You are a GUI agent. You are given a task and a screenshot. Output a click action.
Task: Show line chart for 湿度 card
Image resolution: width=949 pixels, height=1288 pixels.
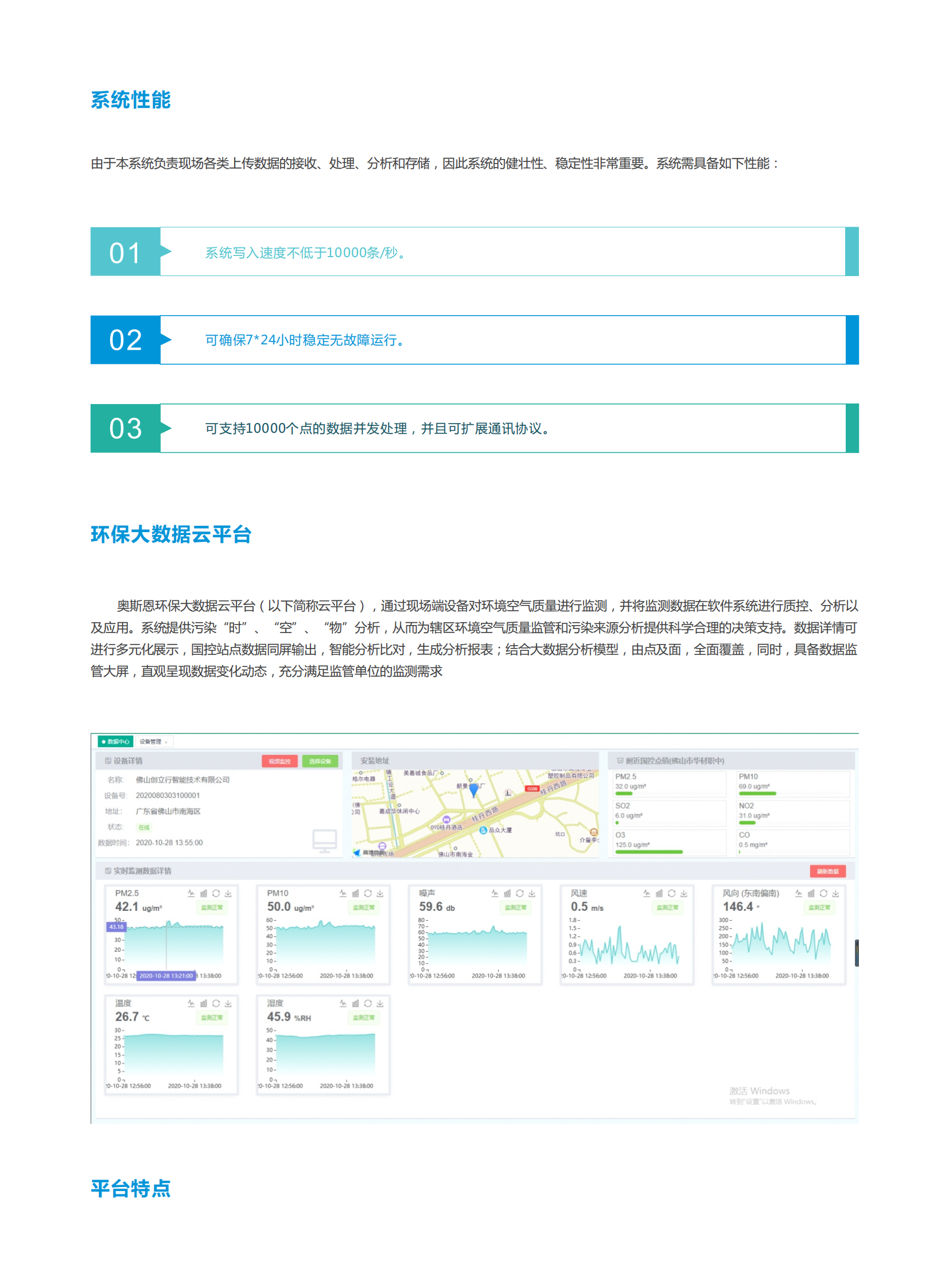[x=343, y=1002]
